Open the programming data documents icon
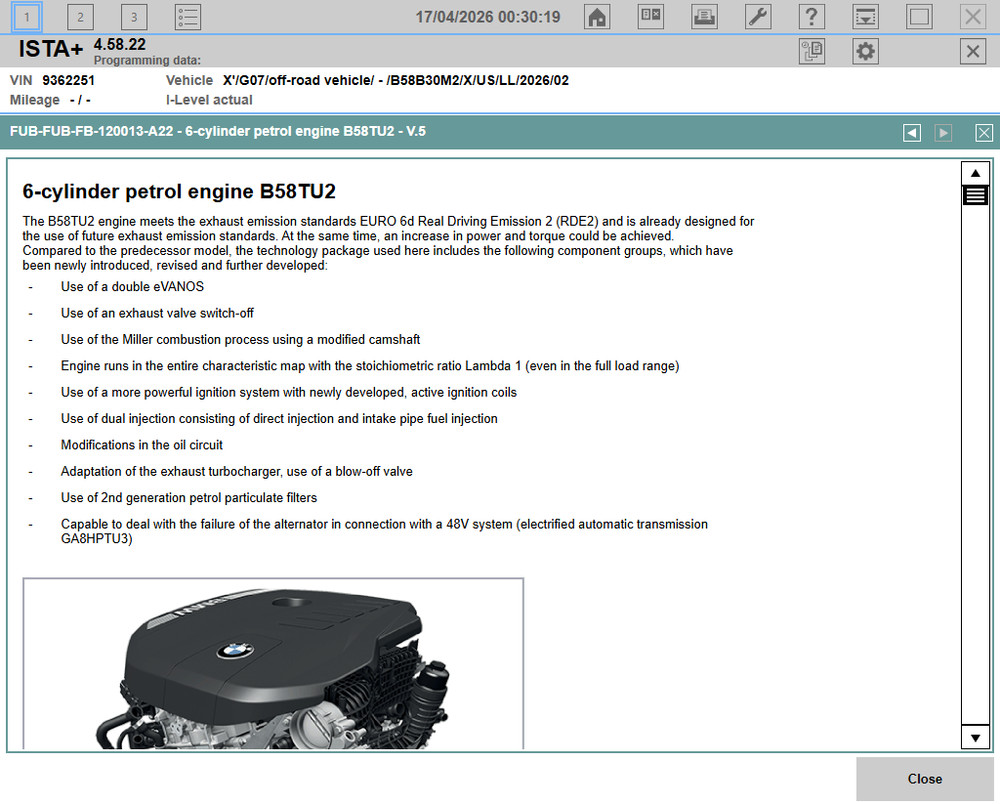This screenshot has width=1000, height=804. pyautogui.click(x=811, y=51)
